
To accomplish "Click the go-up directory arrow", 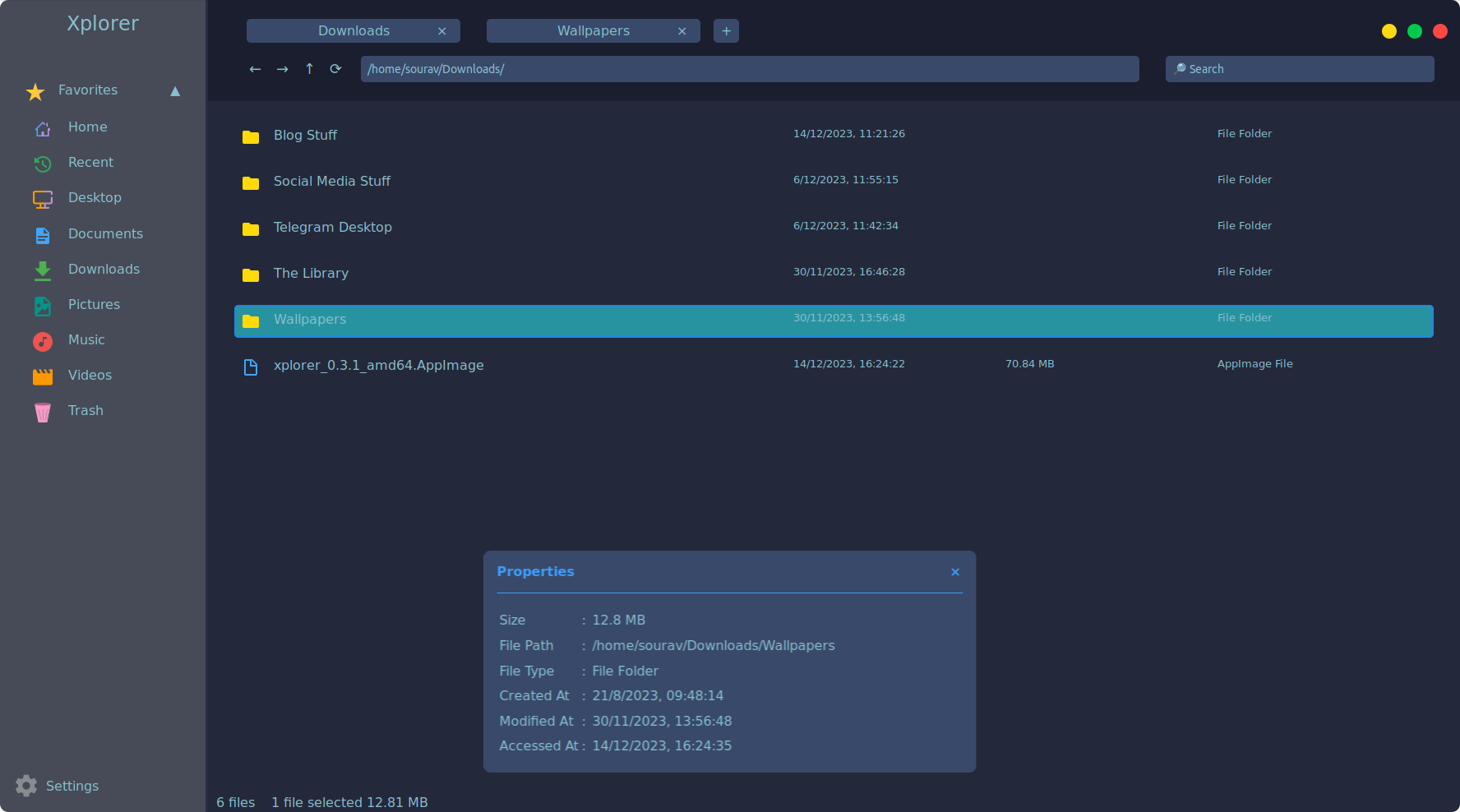I will (x=309, y=69).
